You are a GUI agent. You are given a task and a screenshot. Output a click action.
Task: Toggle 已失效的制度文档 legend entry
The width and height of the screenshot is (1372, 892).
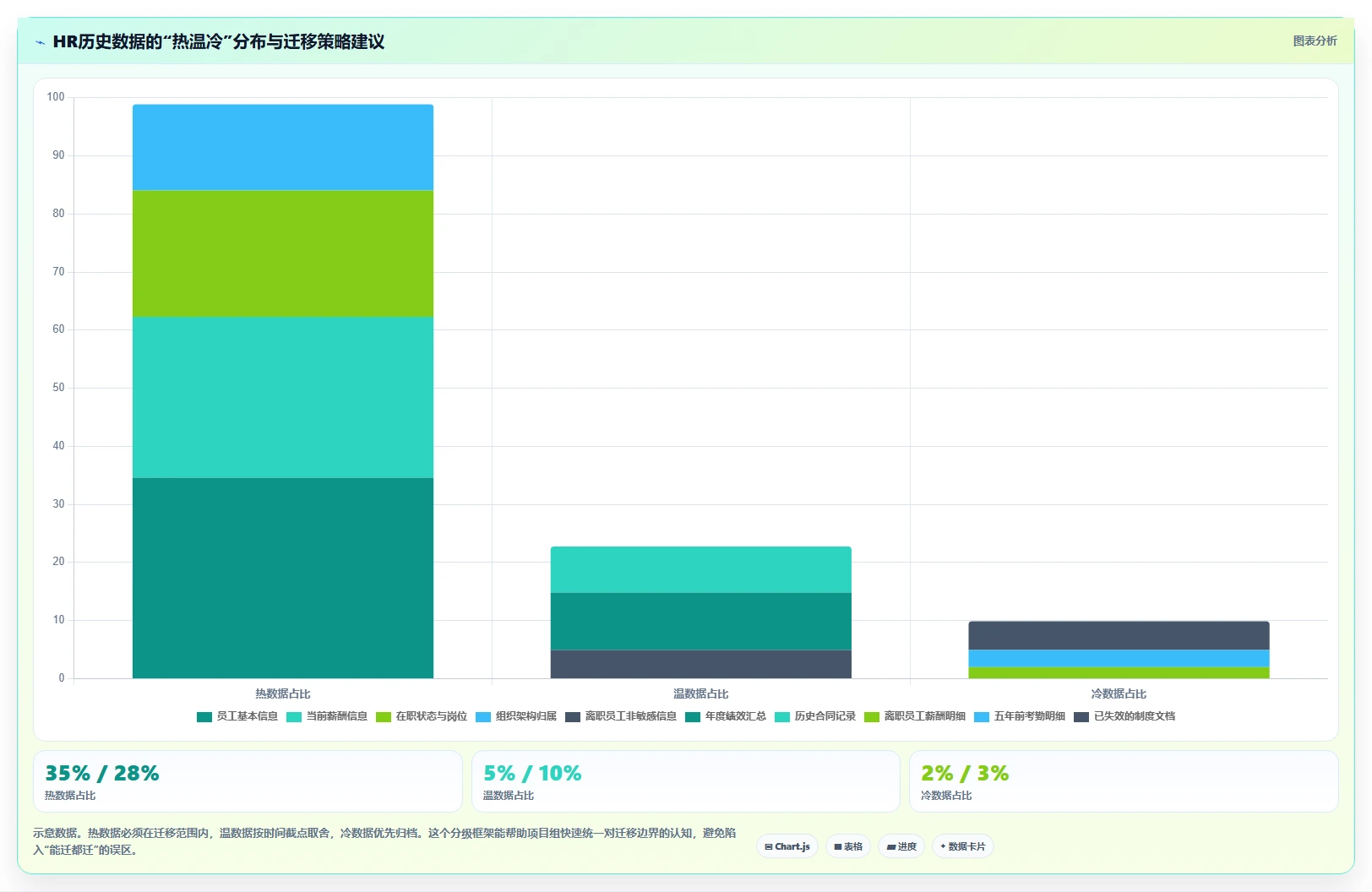[1124, 716]
